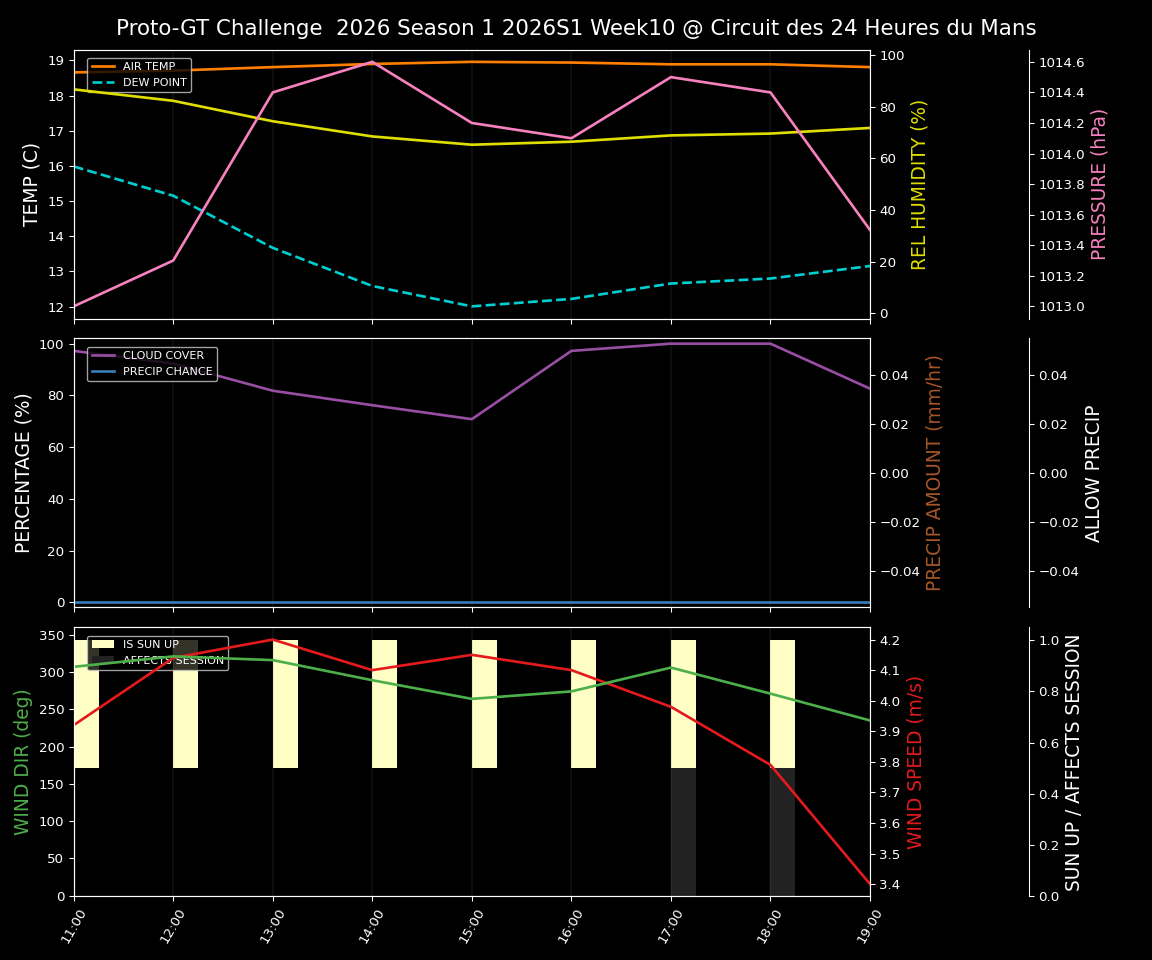Select the ALLOW PRECIP axis label
Screen dimensions: 1152x960
tap(1094, 470)
